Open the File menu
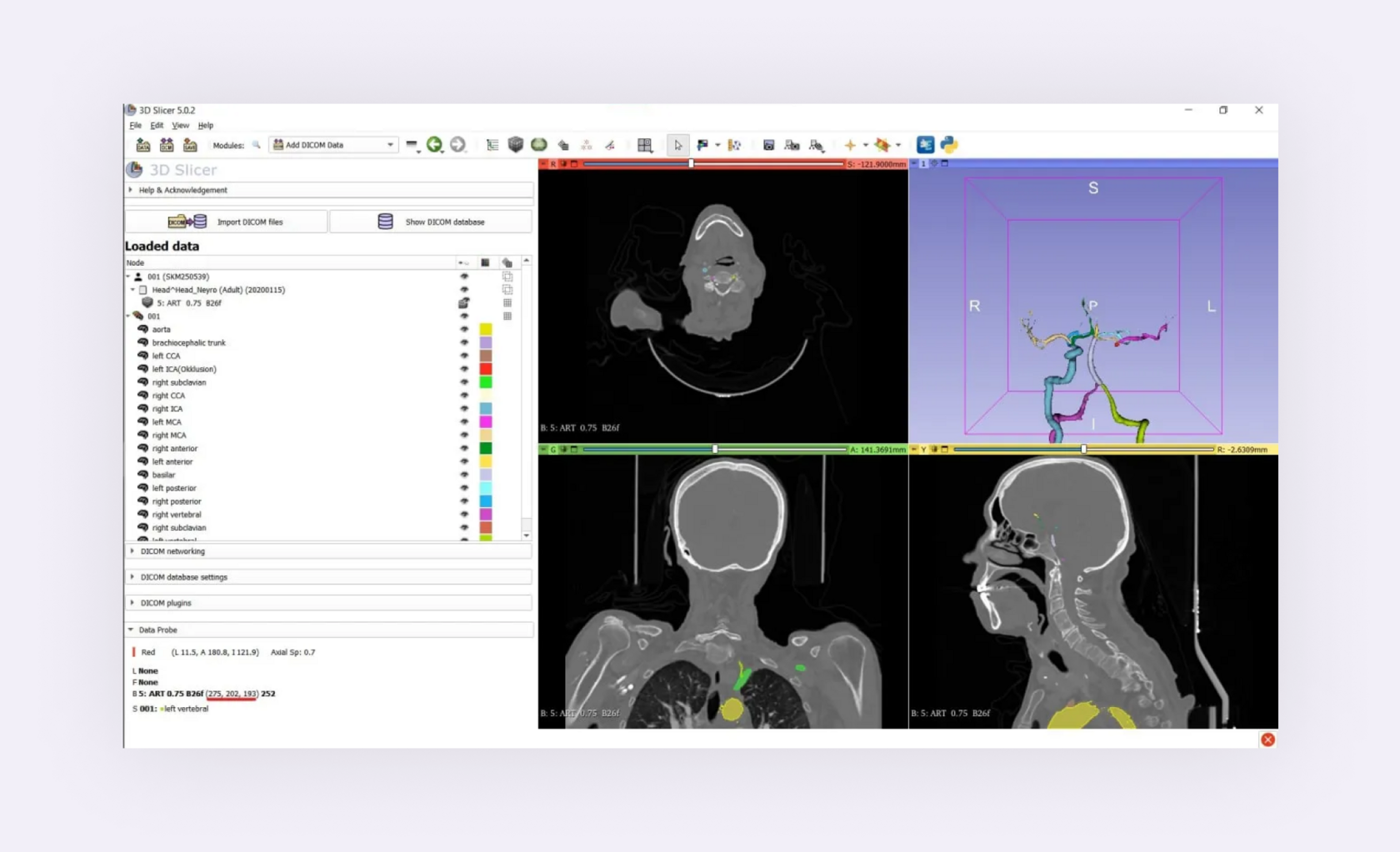 tap(135, 125)
